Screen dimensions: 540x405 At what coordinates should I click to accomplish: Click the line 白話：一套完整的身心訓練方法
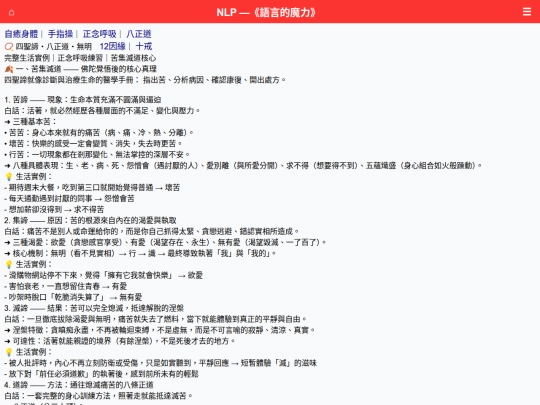[x=98, y=396]
